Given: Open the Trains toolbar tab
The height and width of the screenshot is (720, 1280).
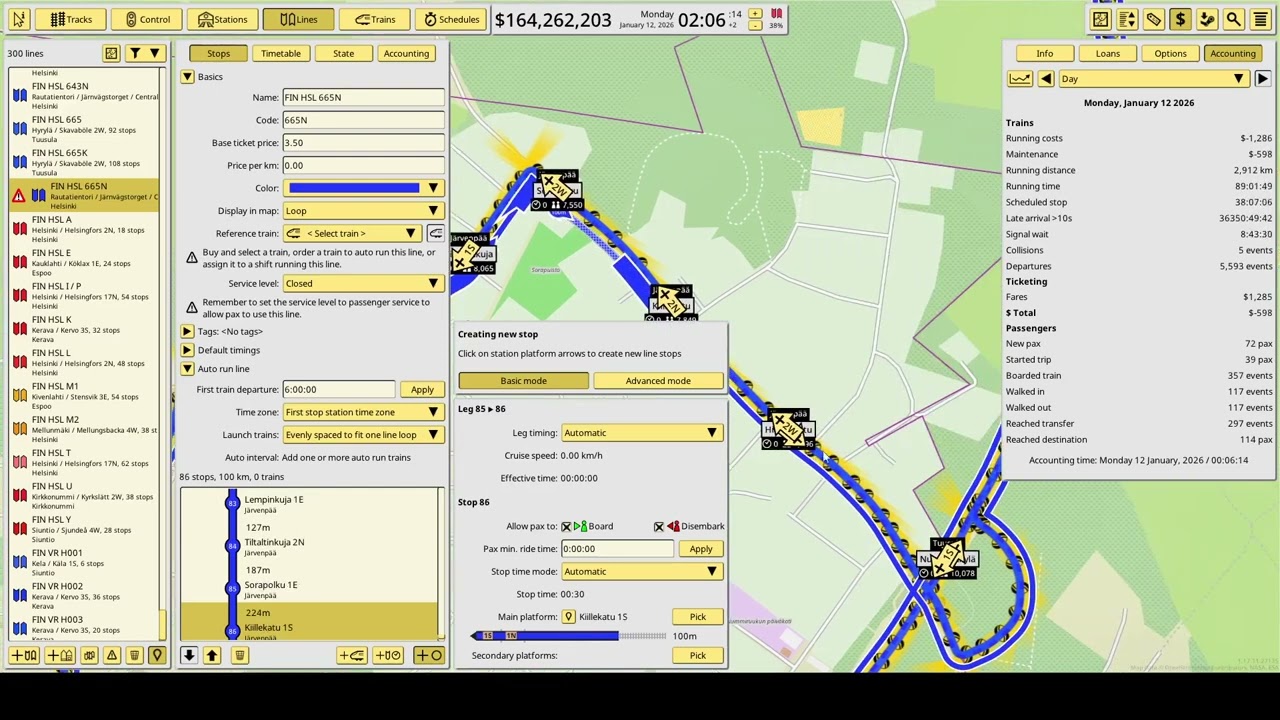Looking at the screenshot, I should click(375, 19).
